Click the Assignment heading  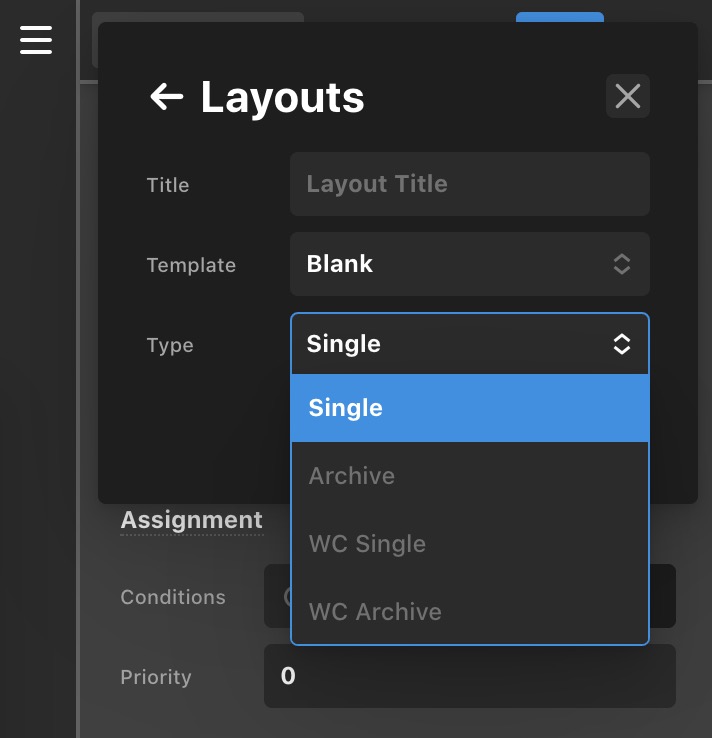(x=192, y=520)
